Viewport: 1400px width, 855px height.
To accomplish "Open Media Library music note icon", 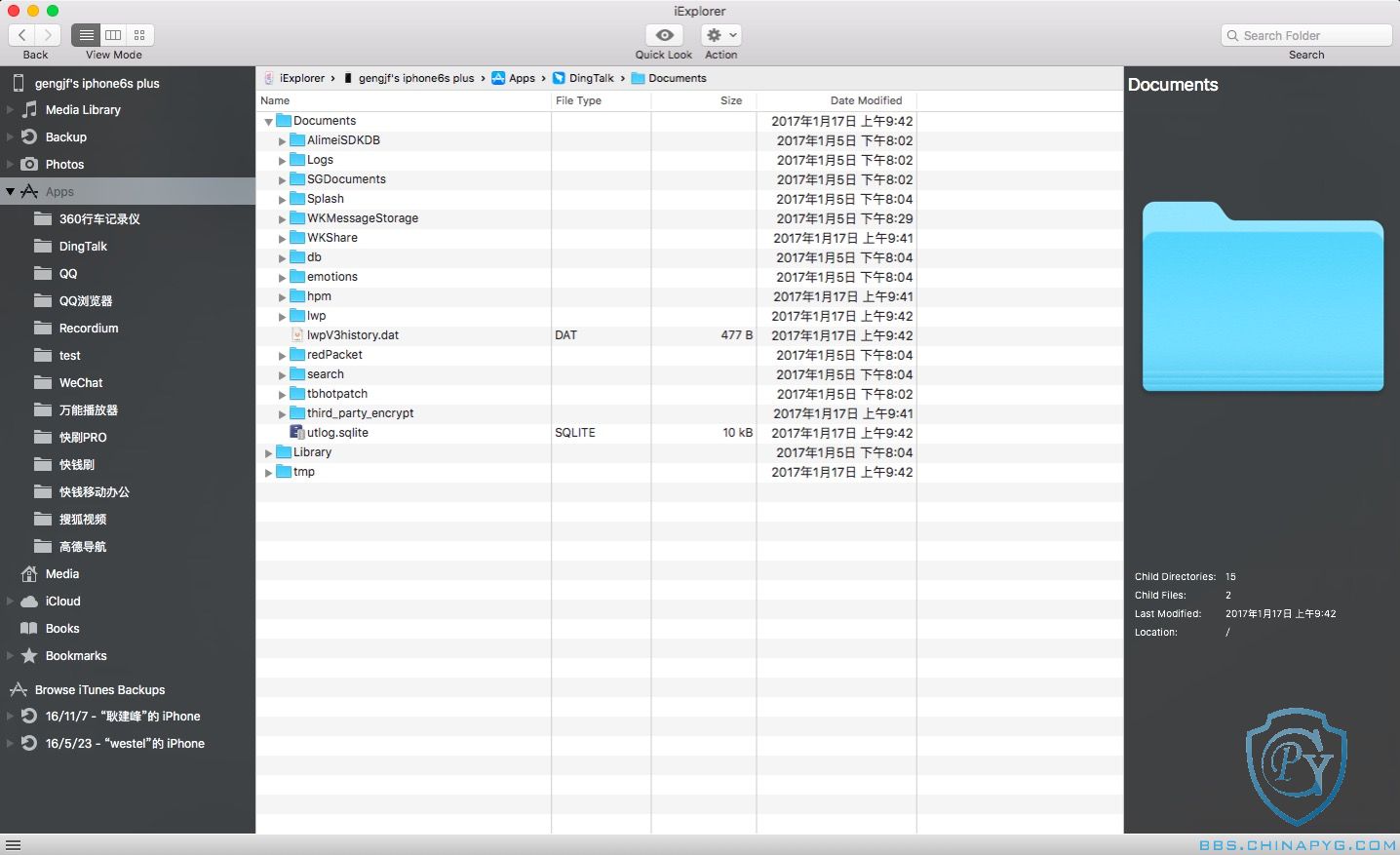I will pyautogui.click(x=30, y=109).
